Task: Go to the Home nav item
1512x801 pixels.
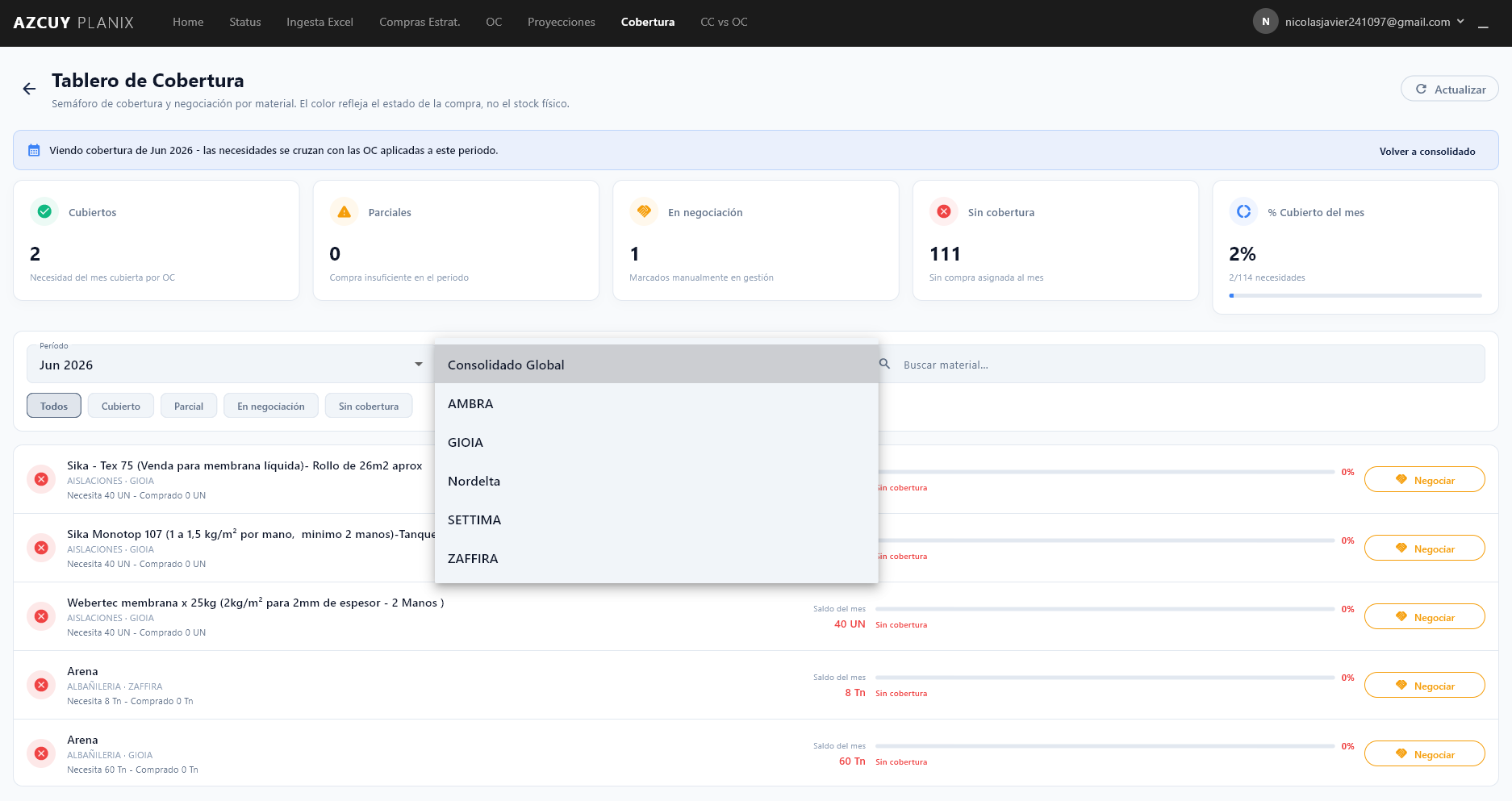Action: (188, 22)
